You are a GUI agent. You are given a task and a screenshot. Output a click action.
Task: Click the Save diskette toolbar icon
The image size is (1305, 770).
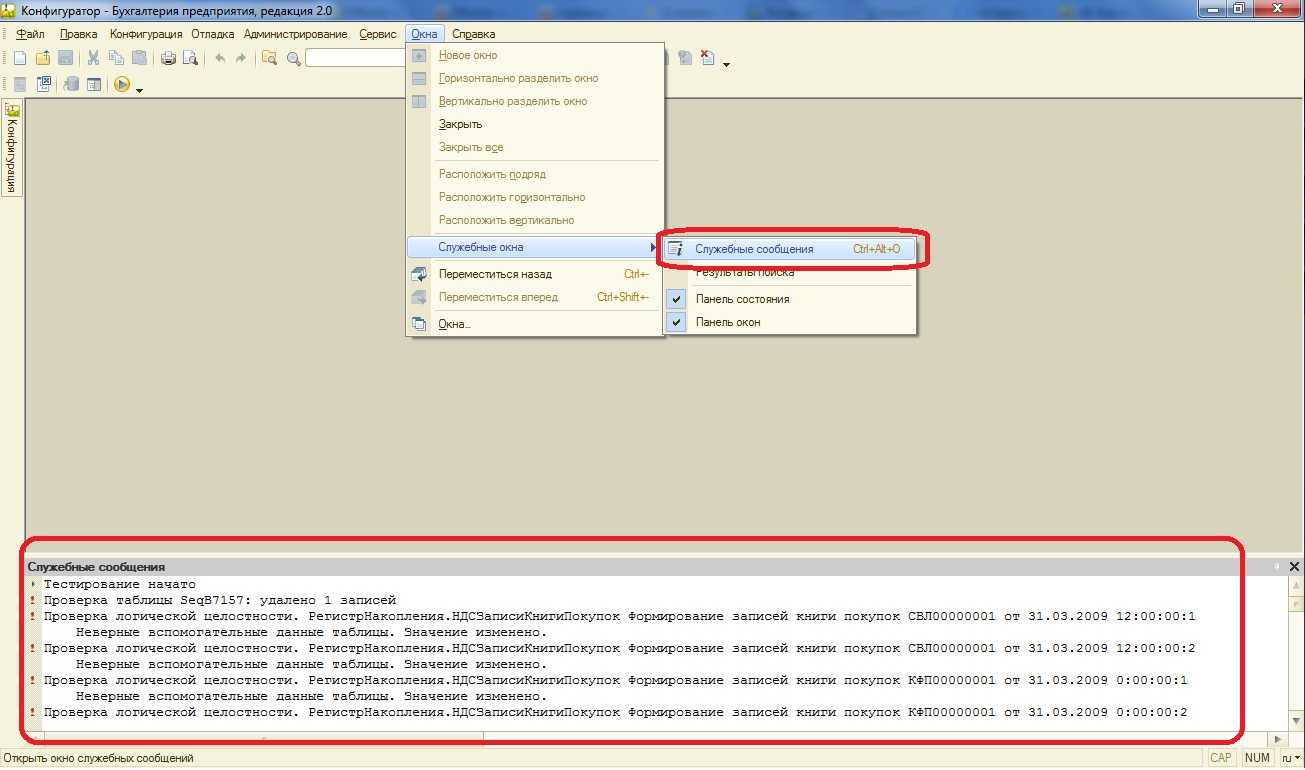click(65, 58)
